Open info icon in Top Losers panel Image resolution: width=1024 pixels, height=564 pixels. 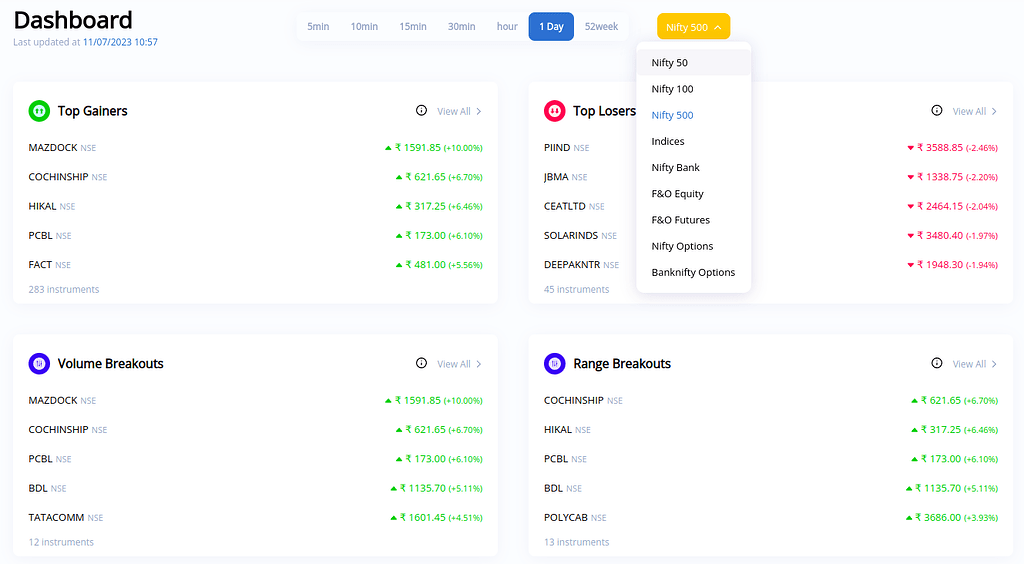pyautogui.click(x=936, y=110)
